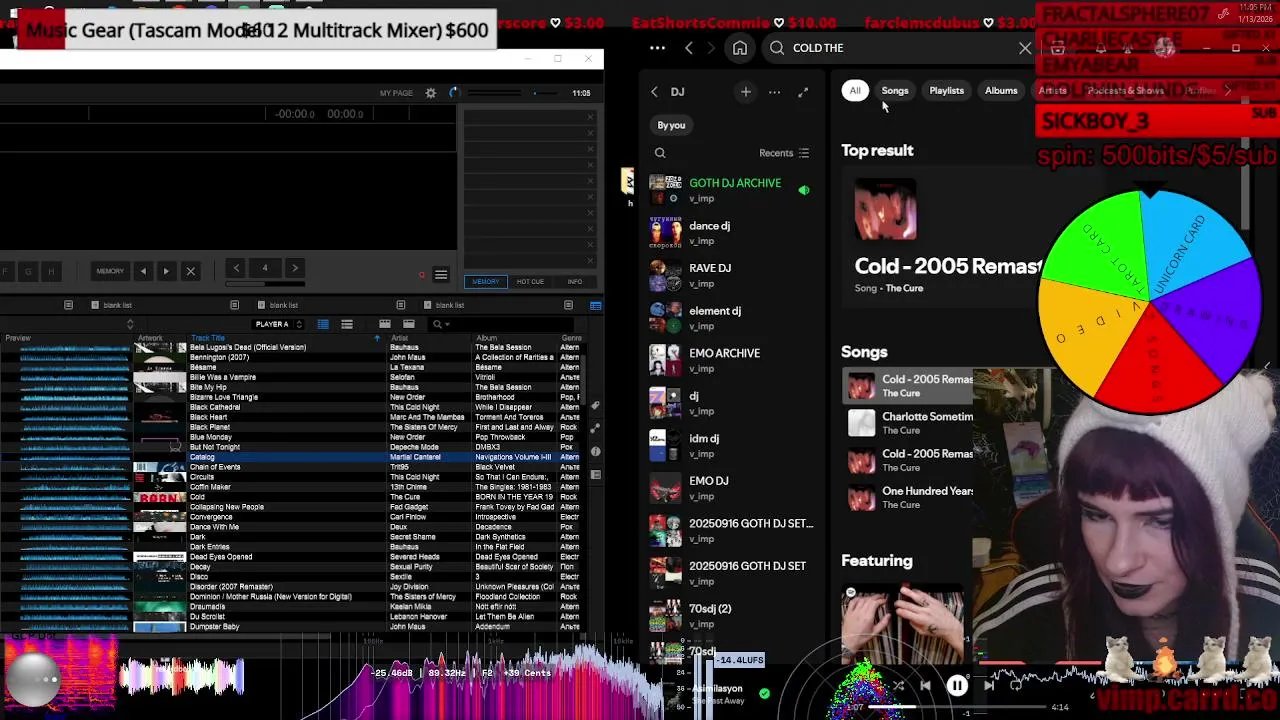1280x720 pixels.
Task: Create new playlist with plus icon
Action: (x=745, y=92)
